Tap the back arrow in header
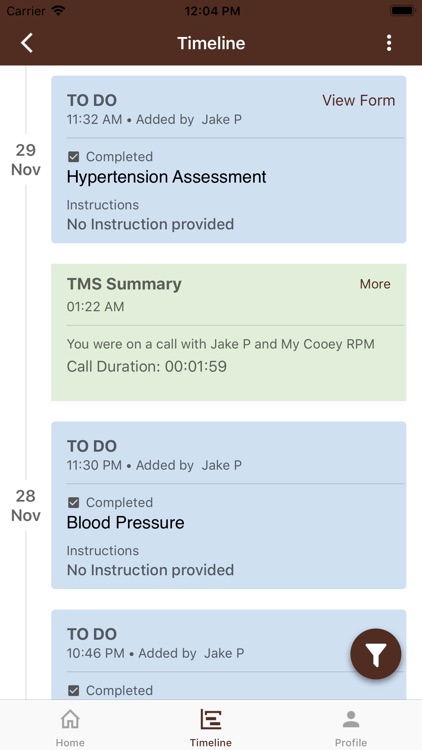This screenshot has width=422, height=750. (x=27, y=43)
